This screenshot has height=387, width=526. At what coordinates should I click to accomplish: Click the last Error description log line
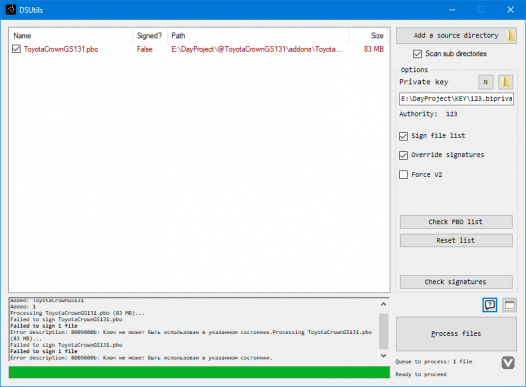point(141,358)
